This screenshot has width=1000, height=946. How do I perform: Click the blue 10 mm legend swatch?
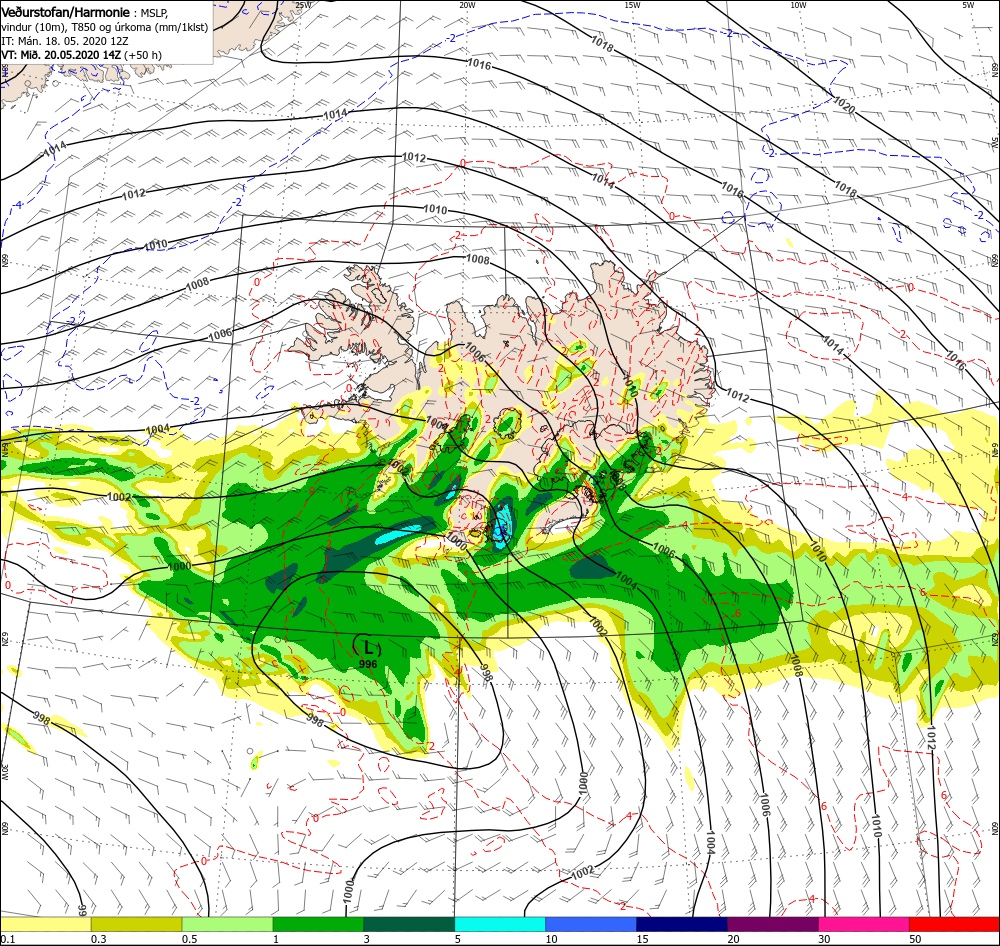[x=591, y=924]
